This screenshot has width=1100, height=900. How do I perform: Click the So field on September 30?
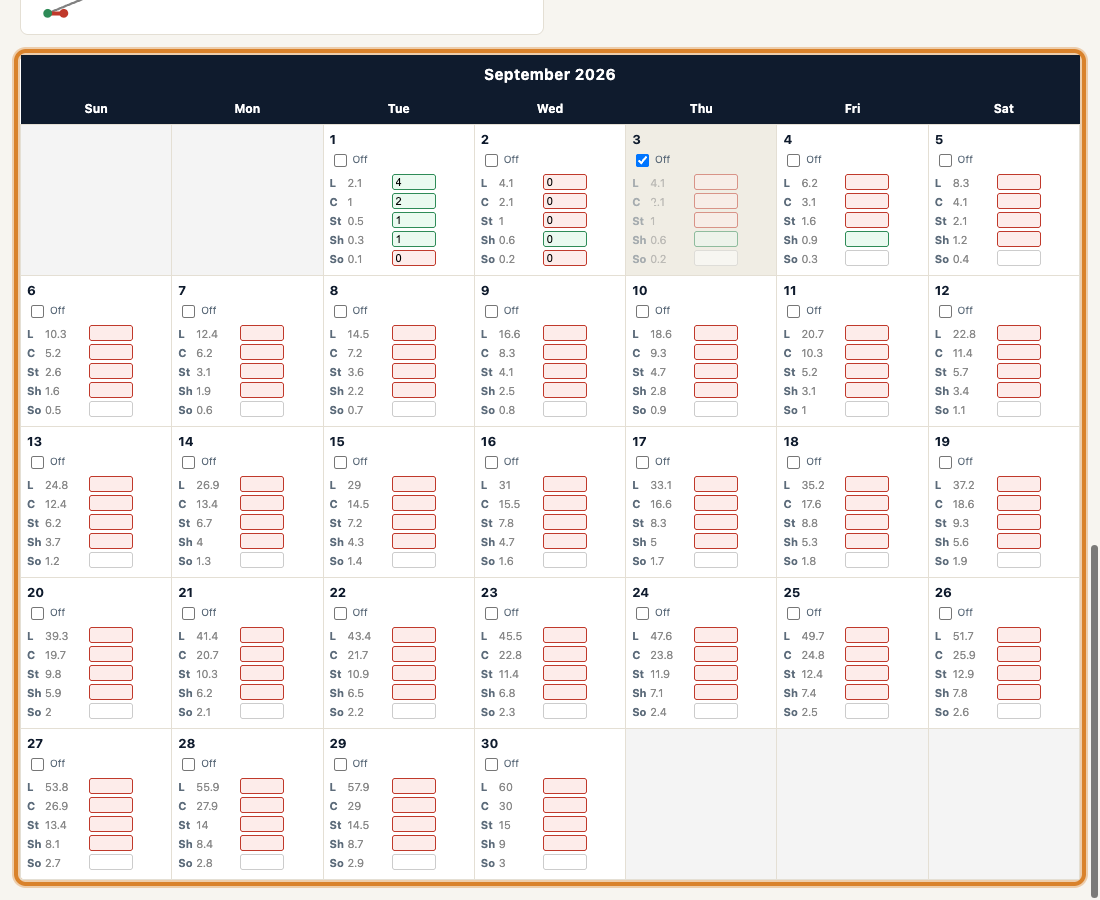point(565,861)
